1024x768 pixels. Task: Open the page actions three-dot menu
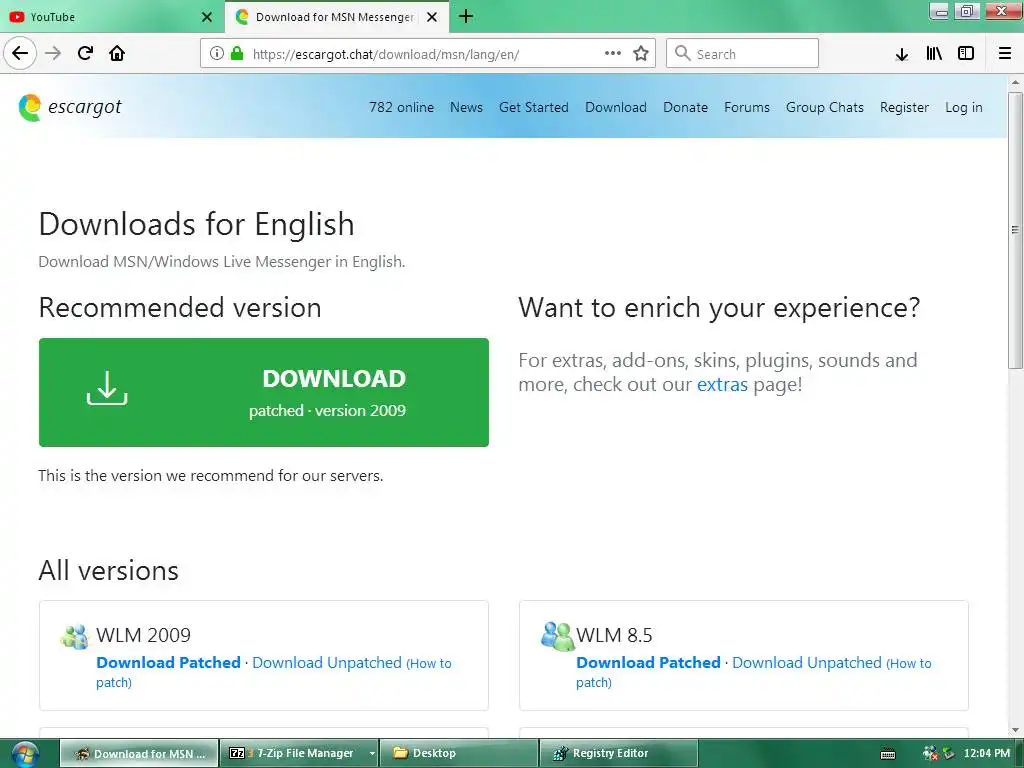[x=613, y=54]
